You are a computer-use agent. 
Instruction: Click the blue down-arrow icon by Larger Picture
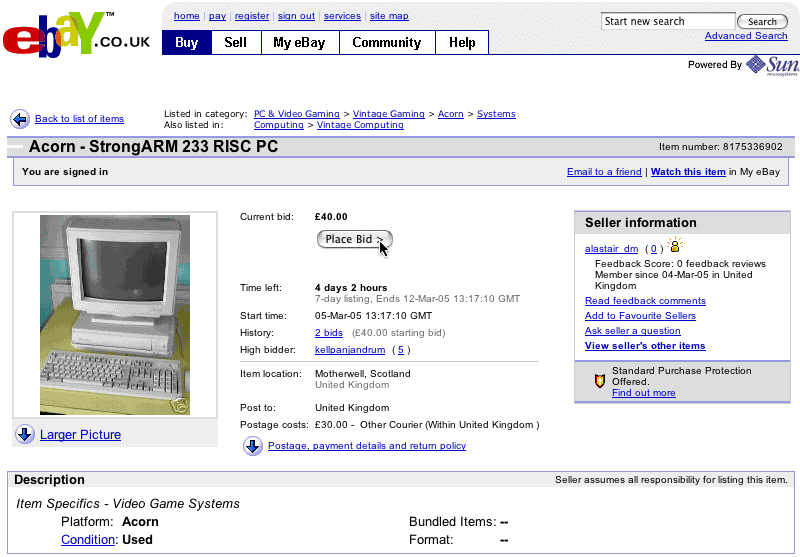26,434
